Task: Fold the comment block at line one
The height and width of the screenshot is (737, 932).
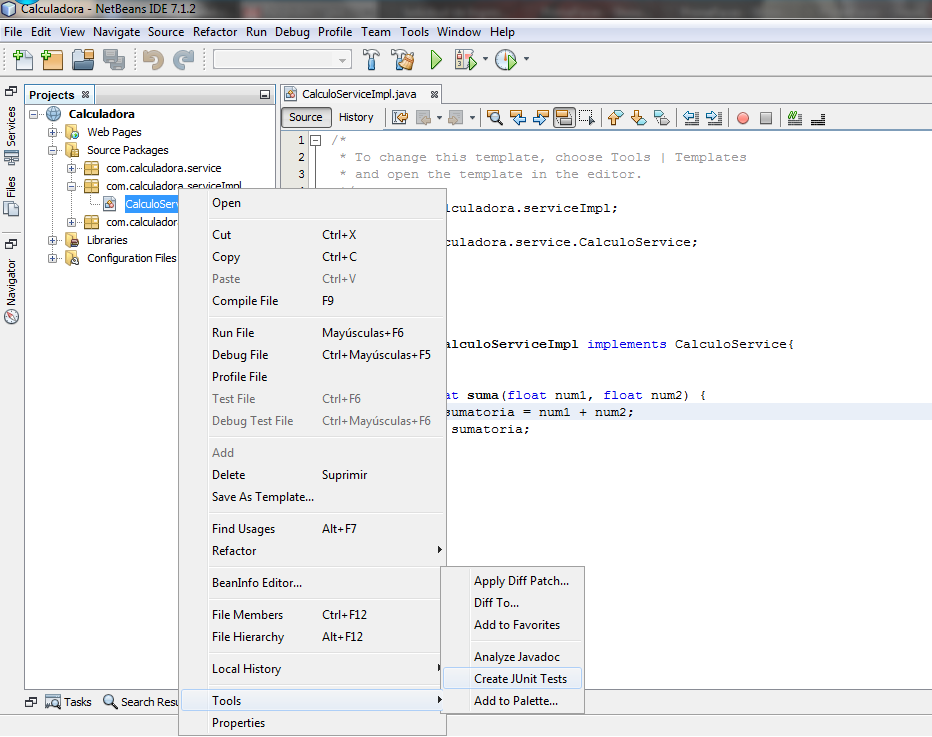Action: [316, 141]
